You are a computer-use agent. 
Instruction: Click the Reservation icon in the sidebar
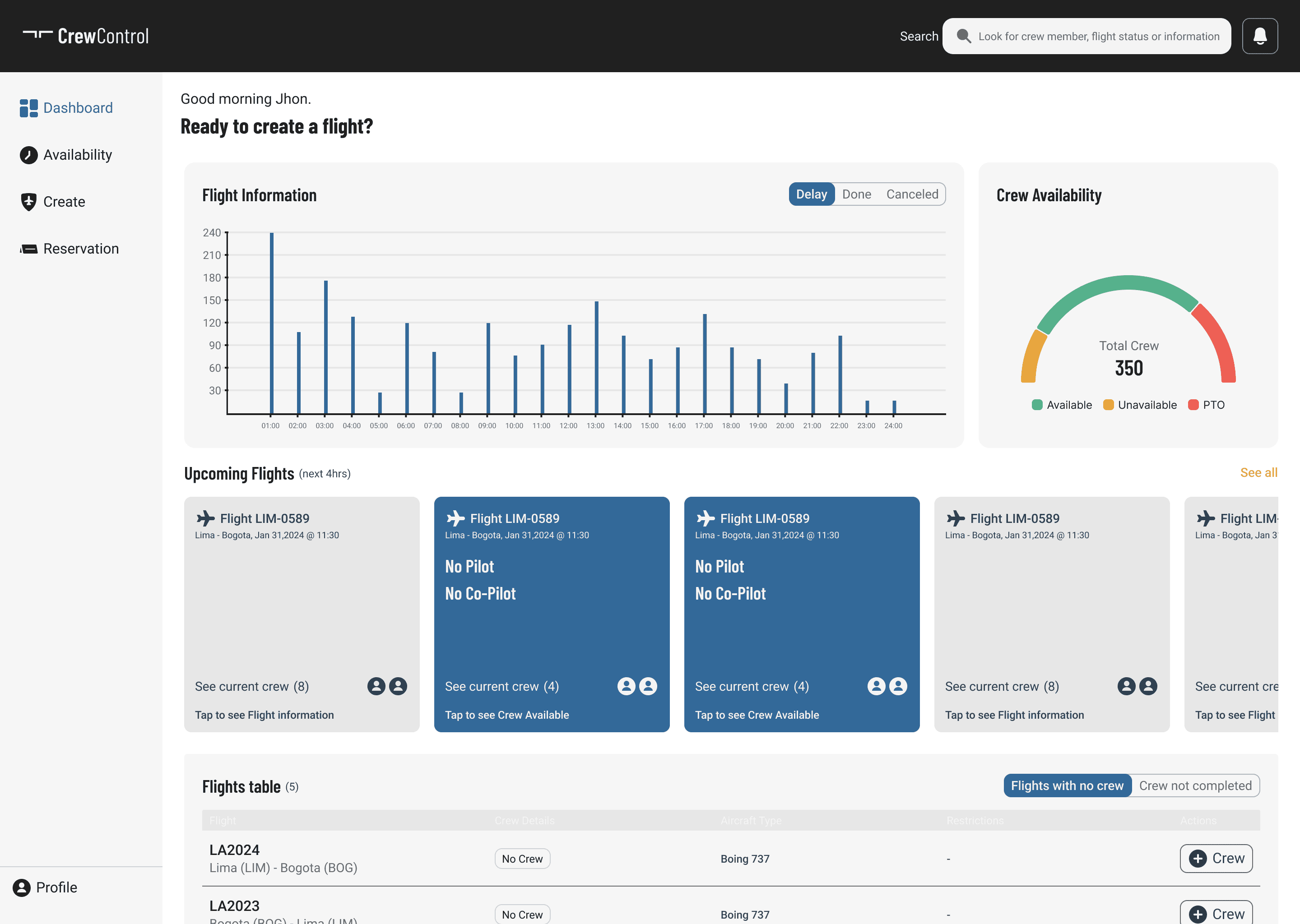[28, 249]
